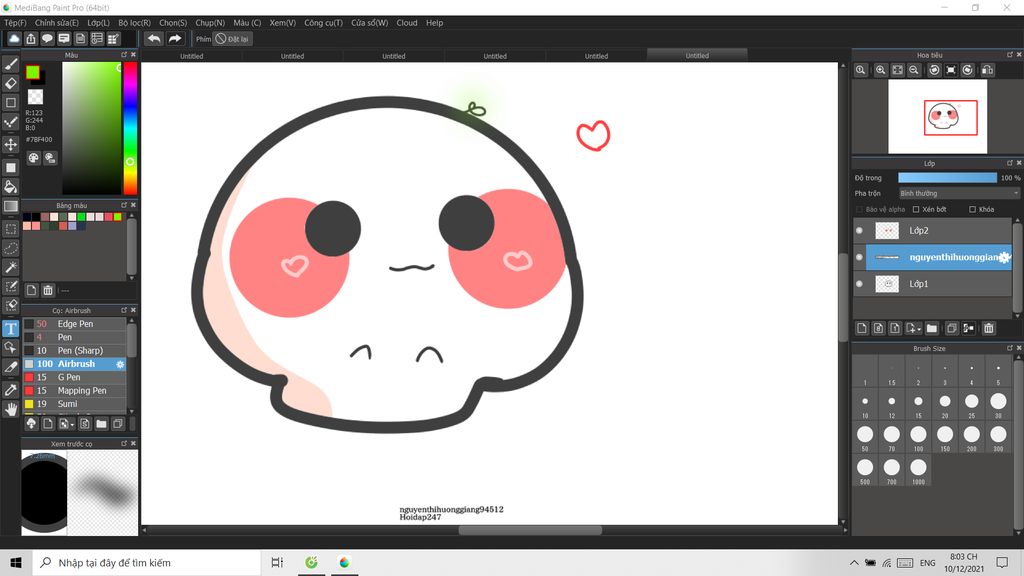Open the Lớp(L) menu
Viewport: 1024px width, 576px height.
tap(99, 23)
